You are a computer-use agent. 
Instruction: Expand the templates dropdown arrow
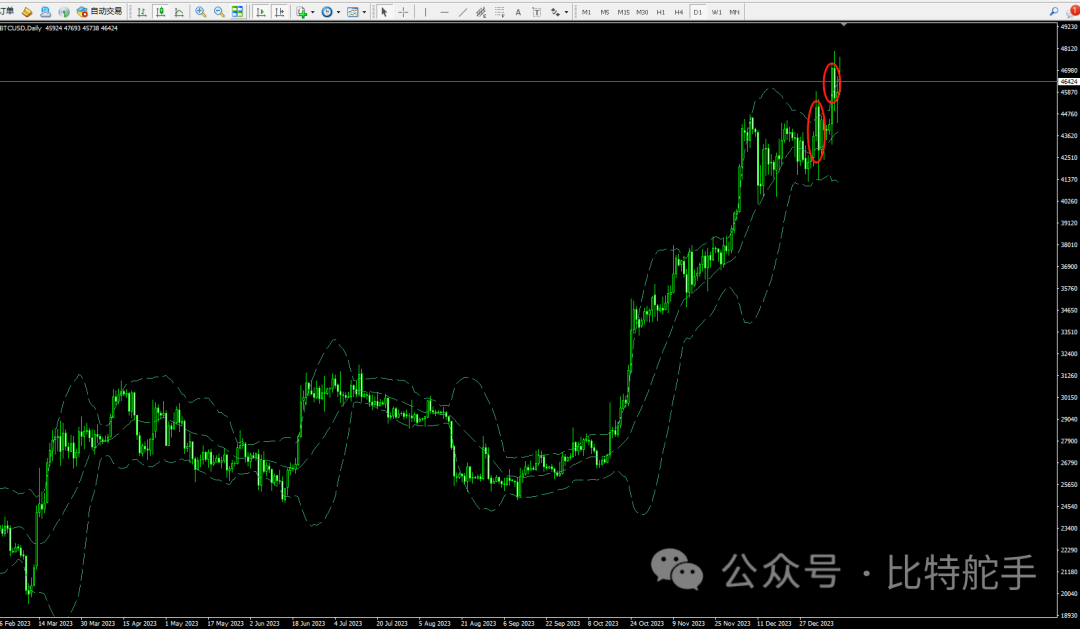tap(364, 12)
